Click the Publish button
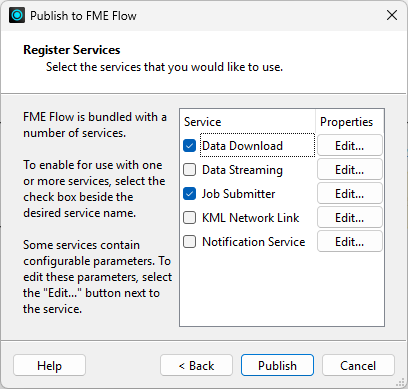 [x=277, y=365]
